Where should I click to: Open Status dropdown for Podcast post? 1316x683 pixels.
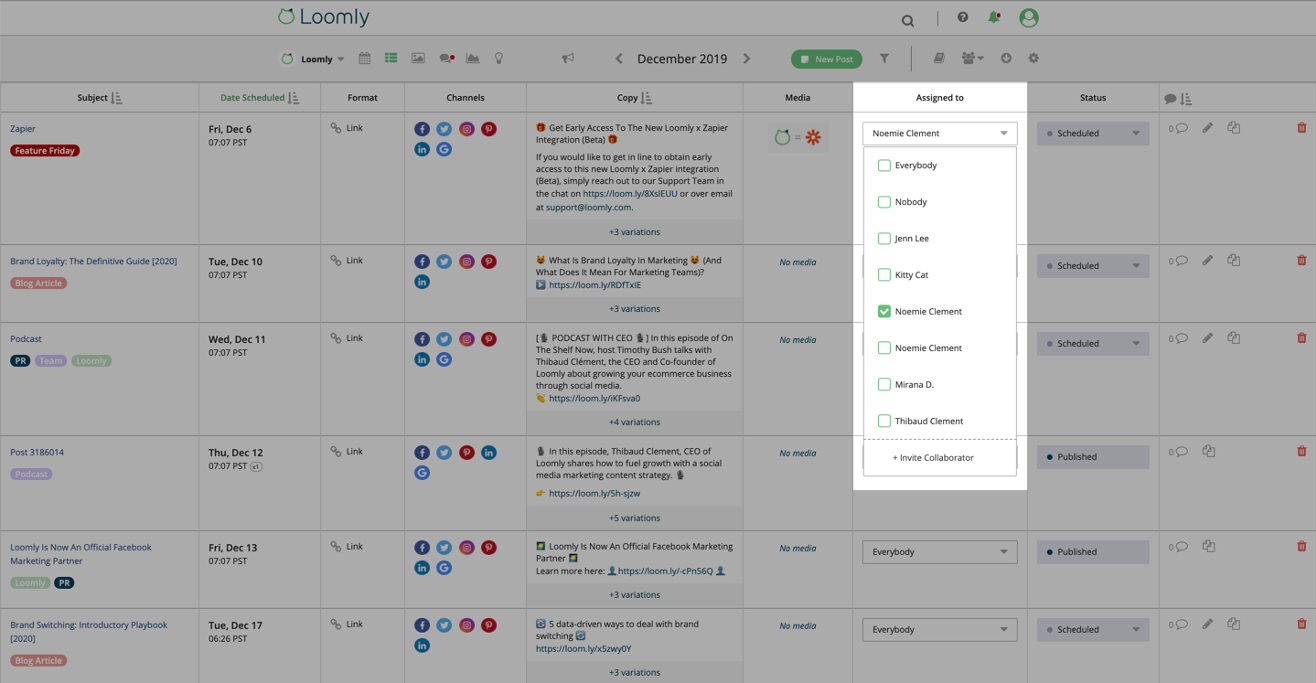[x=1093, y=344]
